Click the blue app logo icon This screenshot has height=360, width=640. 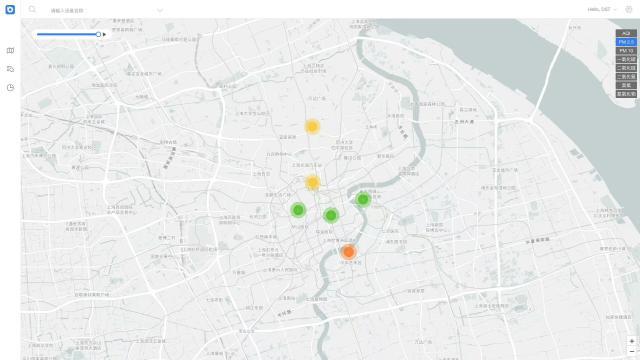(x=10, y=9)
